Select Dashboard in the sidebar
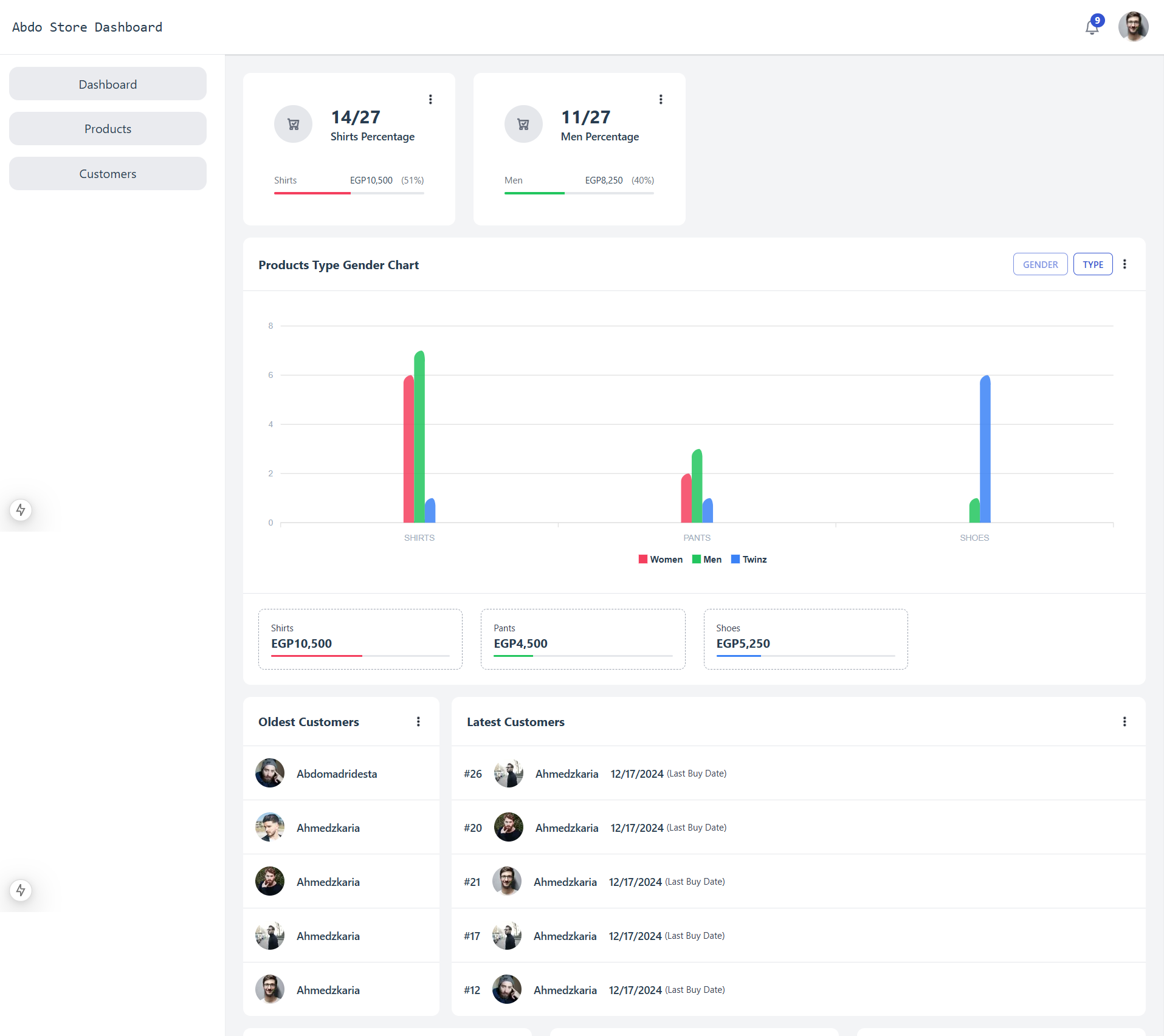Image resolution: width=1164 pixels, height=1036 pixels. (x=107, y=84)
